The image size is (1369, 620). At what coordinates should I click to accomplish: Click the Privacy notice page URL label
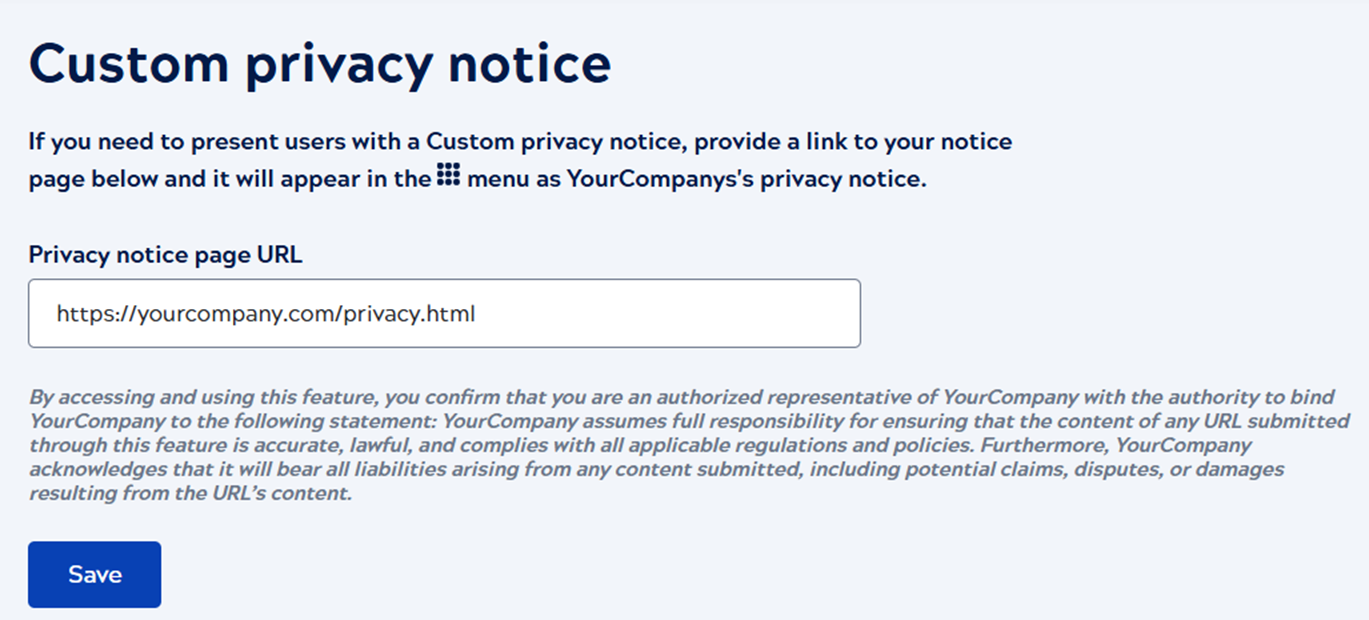click(165, 254)
